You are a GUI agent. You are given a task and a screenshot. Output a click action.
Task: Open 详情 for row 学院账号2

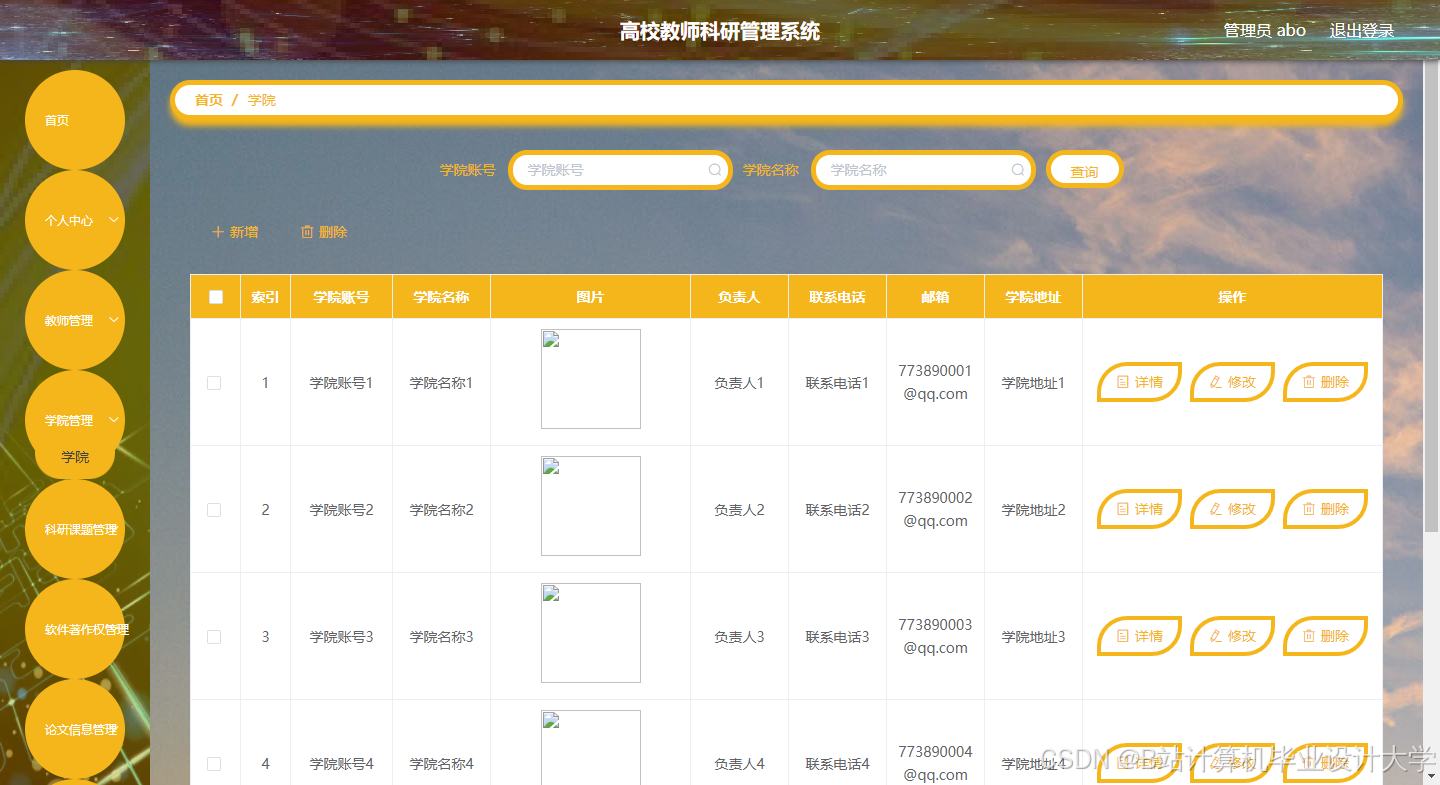coord(1140,509)
